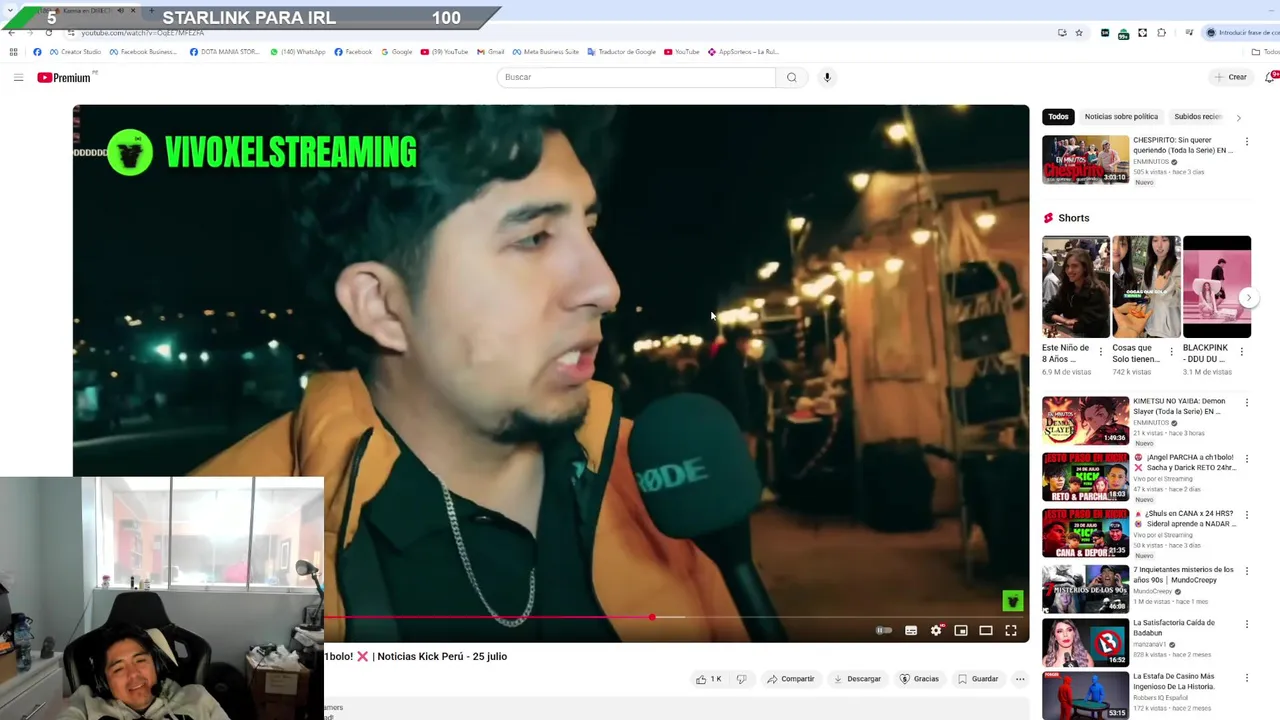The image size is (1280, 720).
Task: Click the Guardar save button
Action: click(978, 679)
